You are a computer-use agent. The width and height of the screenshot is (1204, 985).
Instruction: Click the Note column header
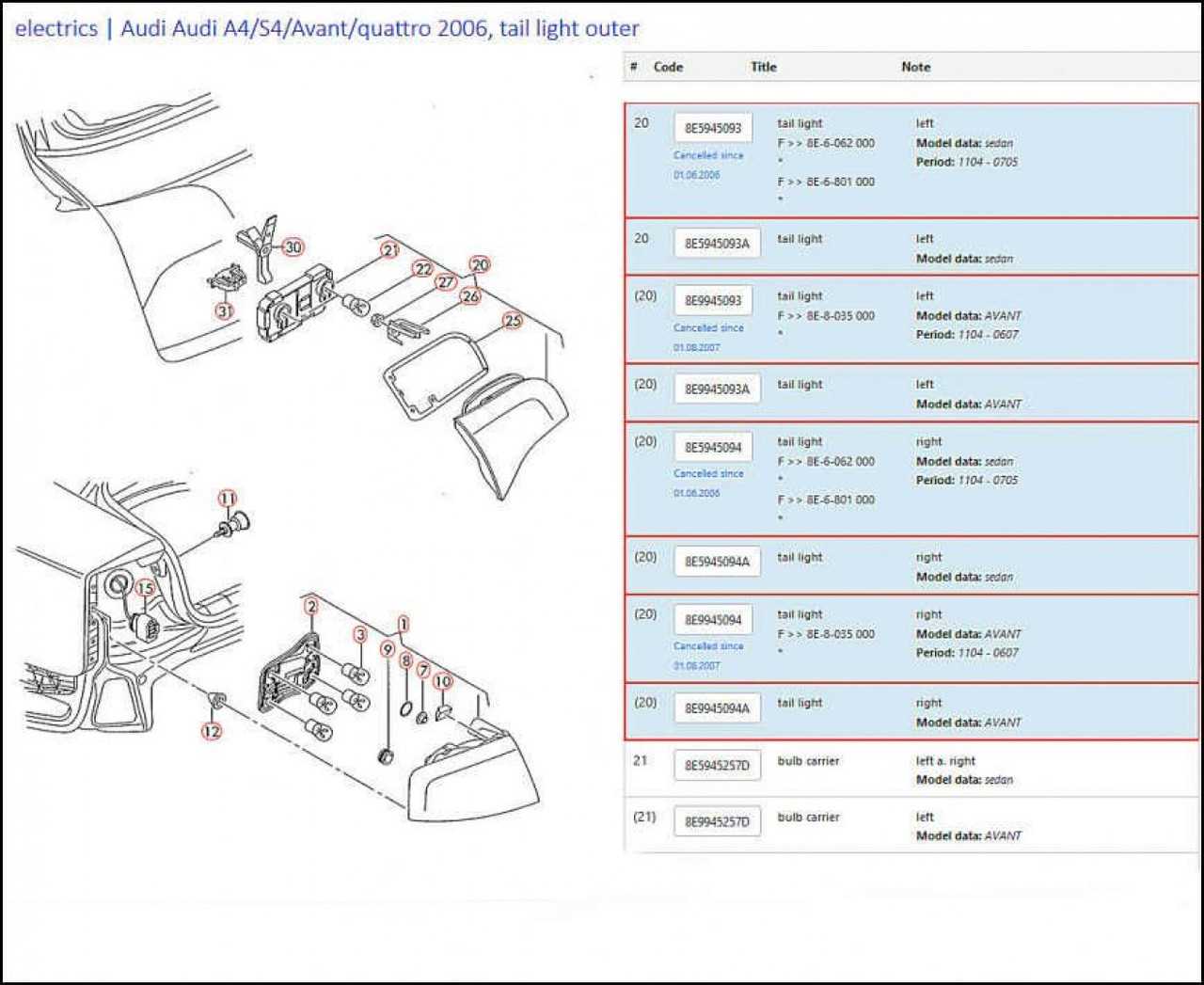click(915, 67)
